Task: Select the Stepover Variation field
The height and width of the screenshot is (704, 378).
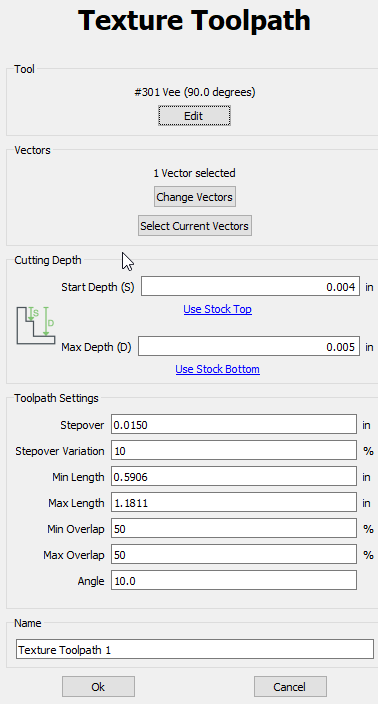Action: 234,450
